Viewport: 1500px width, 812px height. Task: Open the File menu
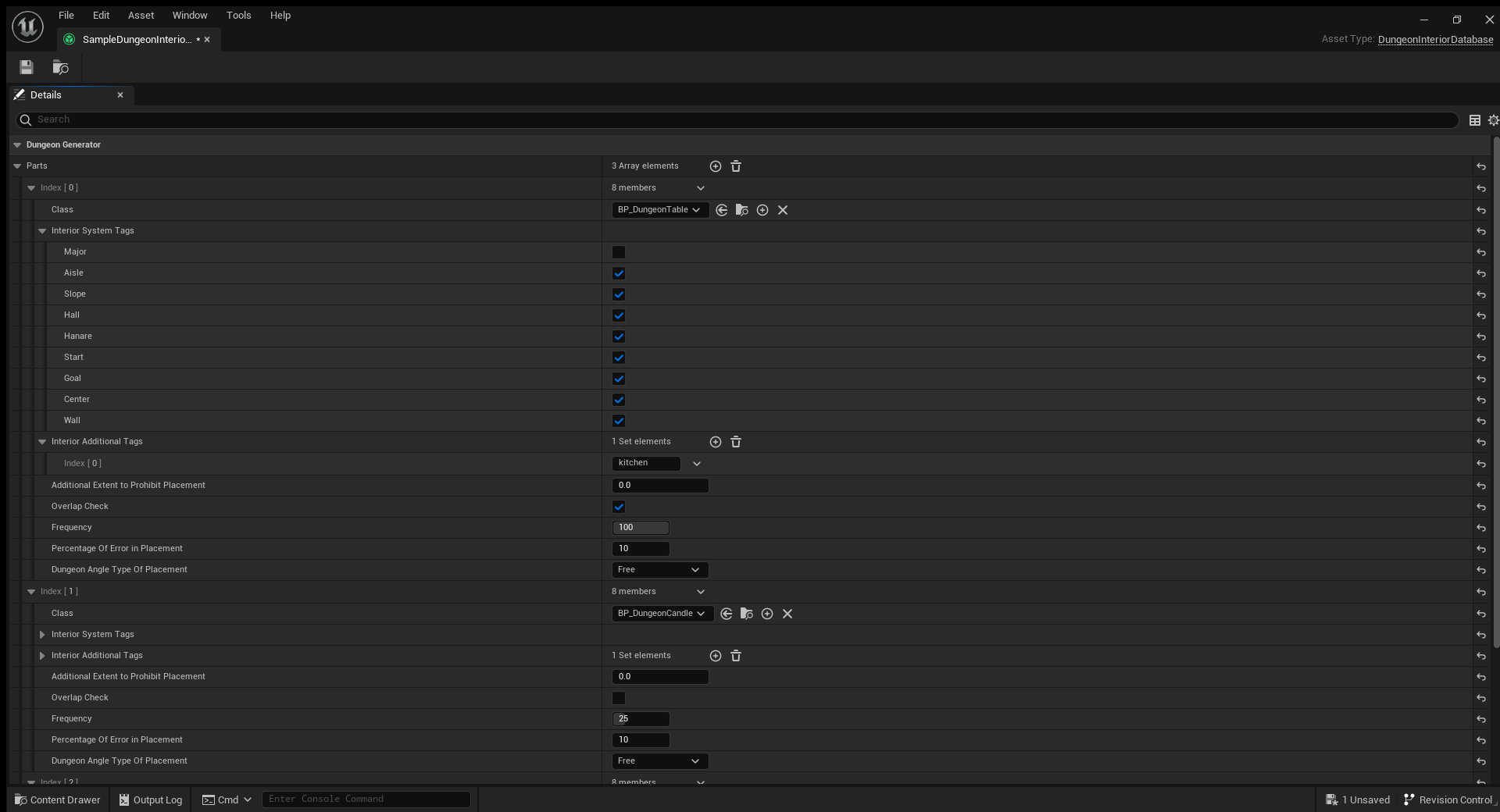[x=66, y=16]
